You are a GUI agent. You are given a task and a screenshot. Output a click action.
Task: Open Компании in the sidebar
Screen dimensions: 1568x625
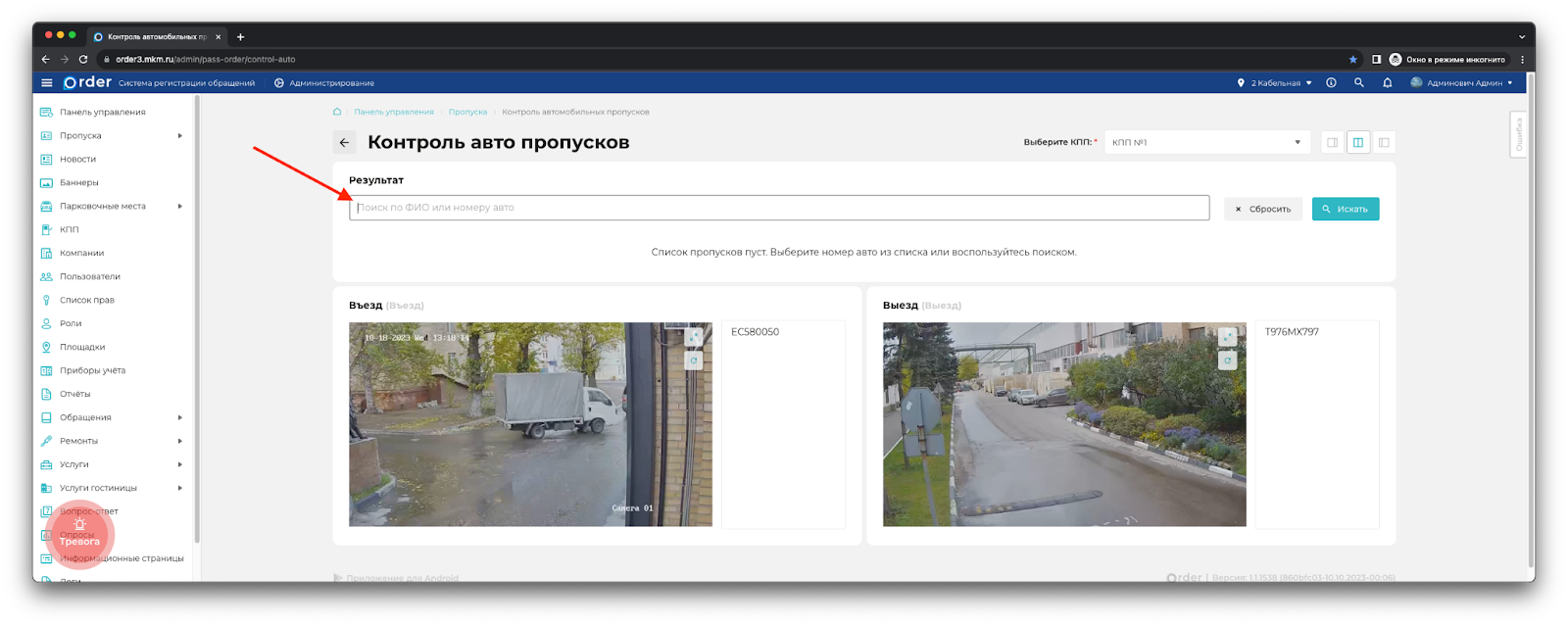[x=81, y=253]
